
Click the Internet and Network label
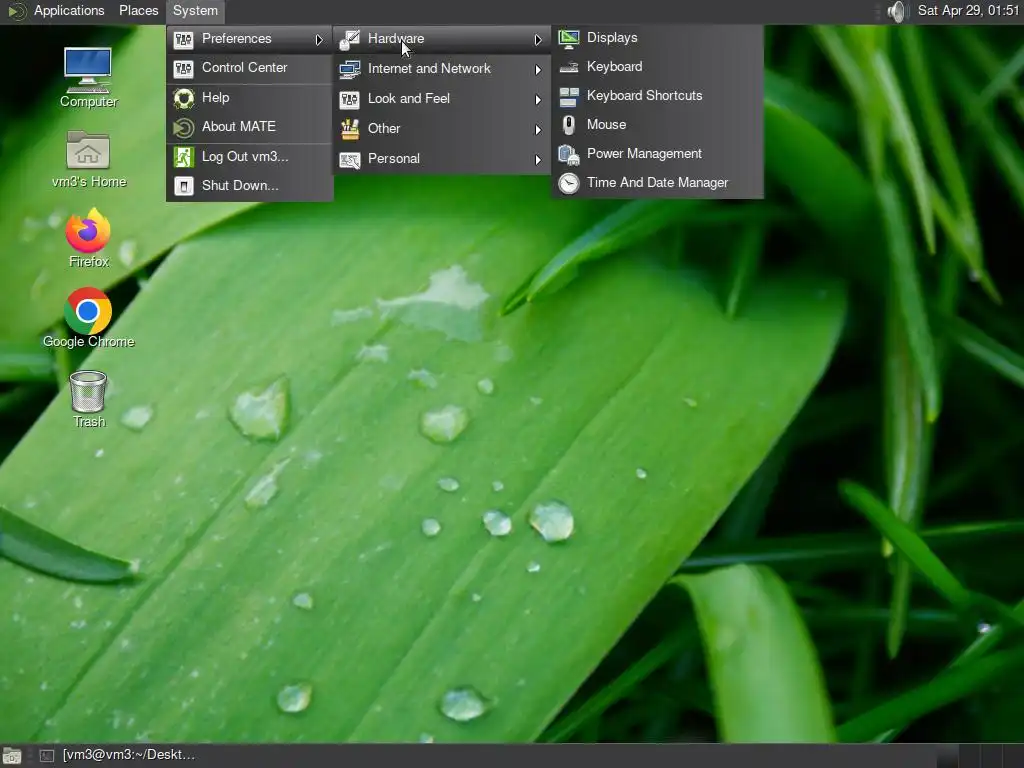click(429, 69)
